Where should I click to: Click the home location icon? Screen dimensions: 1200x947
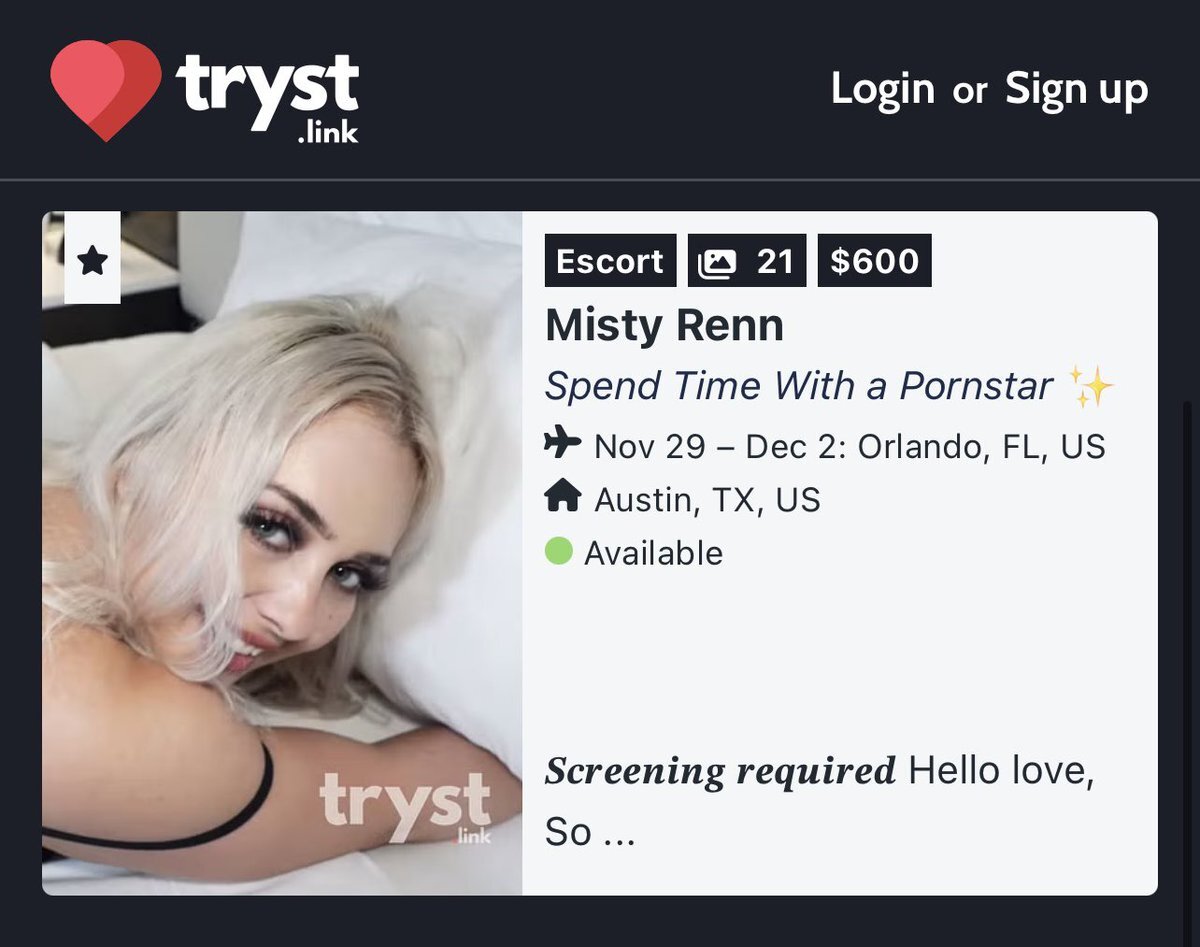click(x=563, y=496)
